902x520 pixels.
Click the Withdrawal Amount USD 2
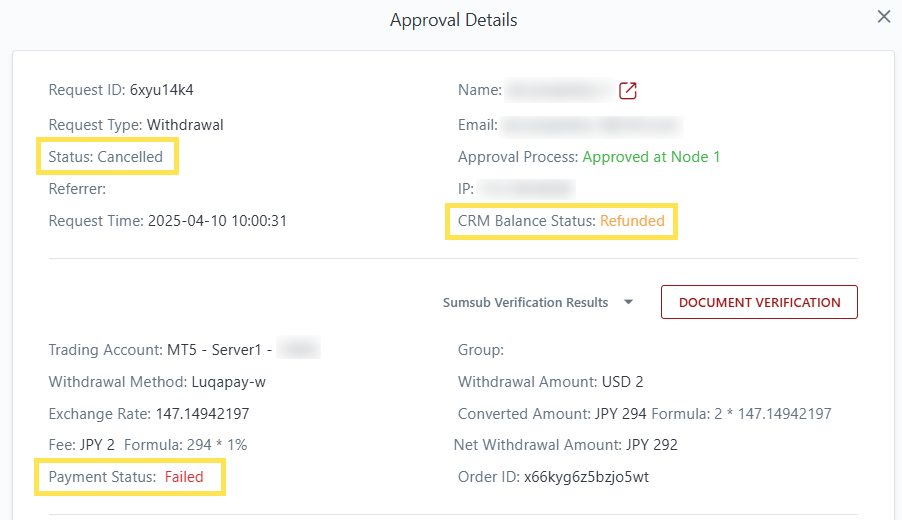pyautogui.click(x=622, y=382)
